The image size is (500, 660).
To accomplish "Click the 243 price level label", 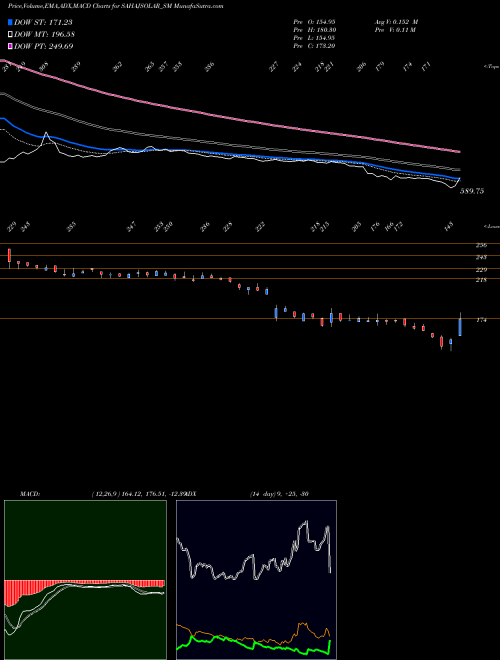I will (x=481, y=257).
